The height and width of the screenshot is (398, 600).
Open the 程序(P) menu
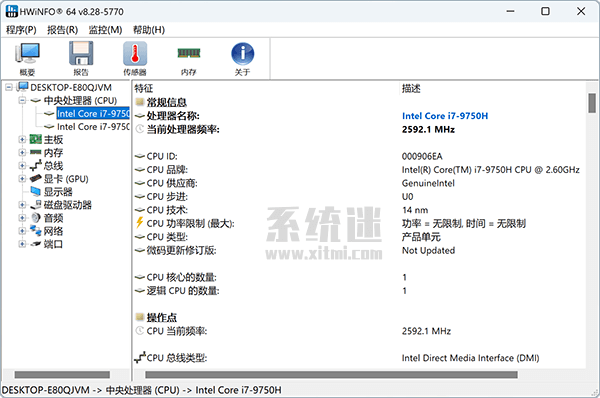click(21, 30)
